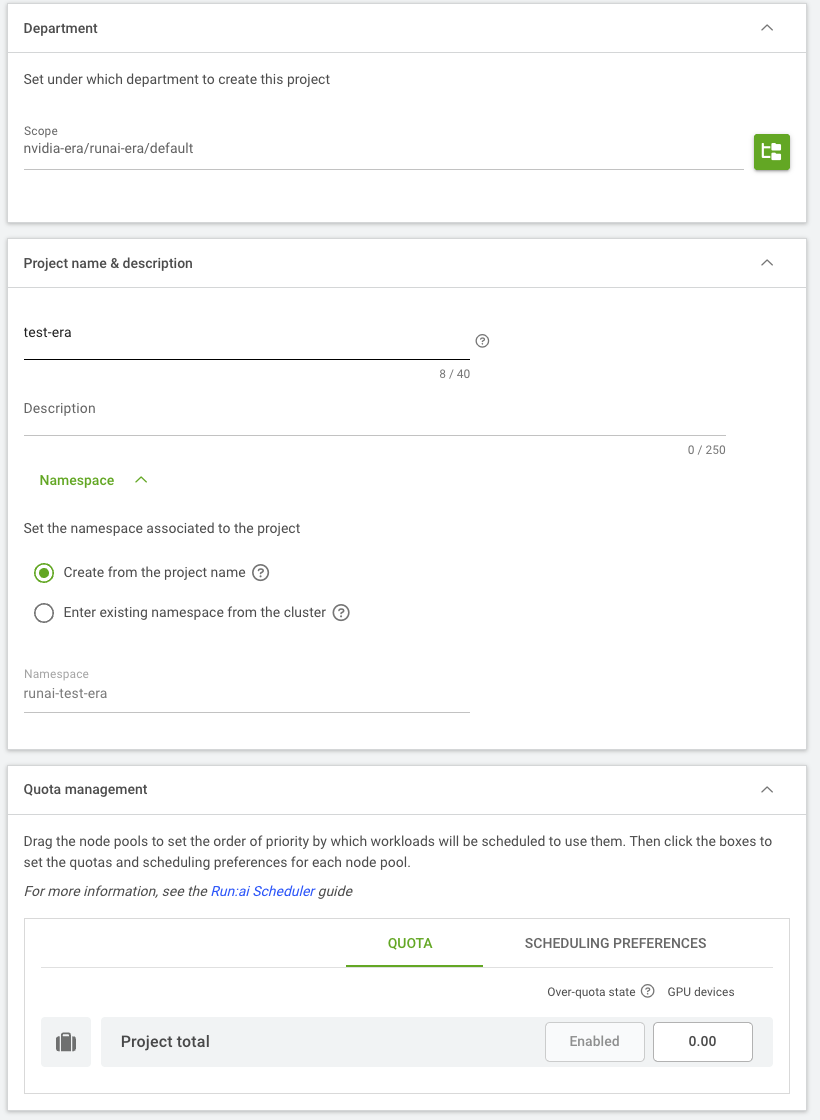Click the Enabled over-quota state button

click(x=594, y=1041)
